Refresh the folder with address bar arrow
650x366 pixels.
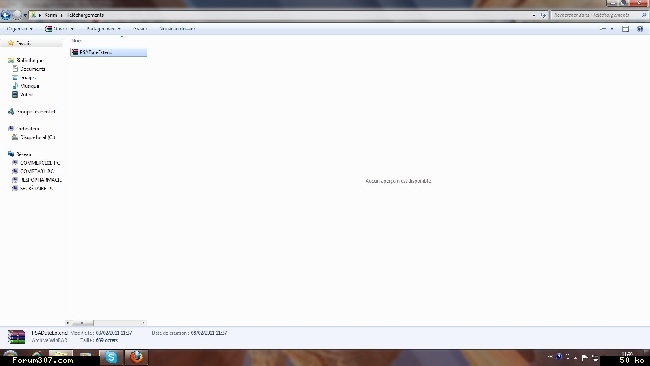[543, 15]
